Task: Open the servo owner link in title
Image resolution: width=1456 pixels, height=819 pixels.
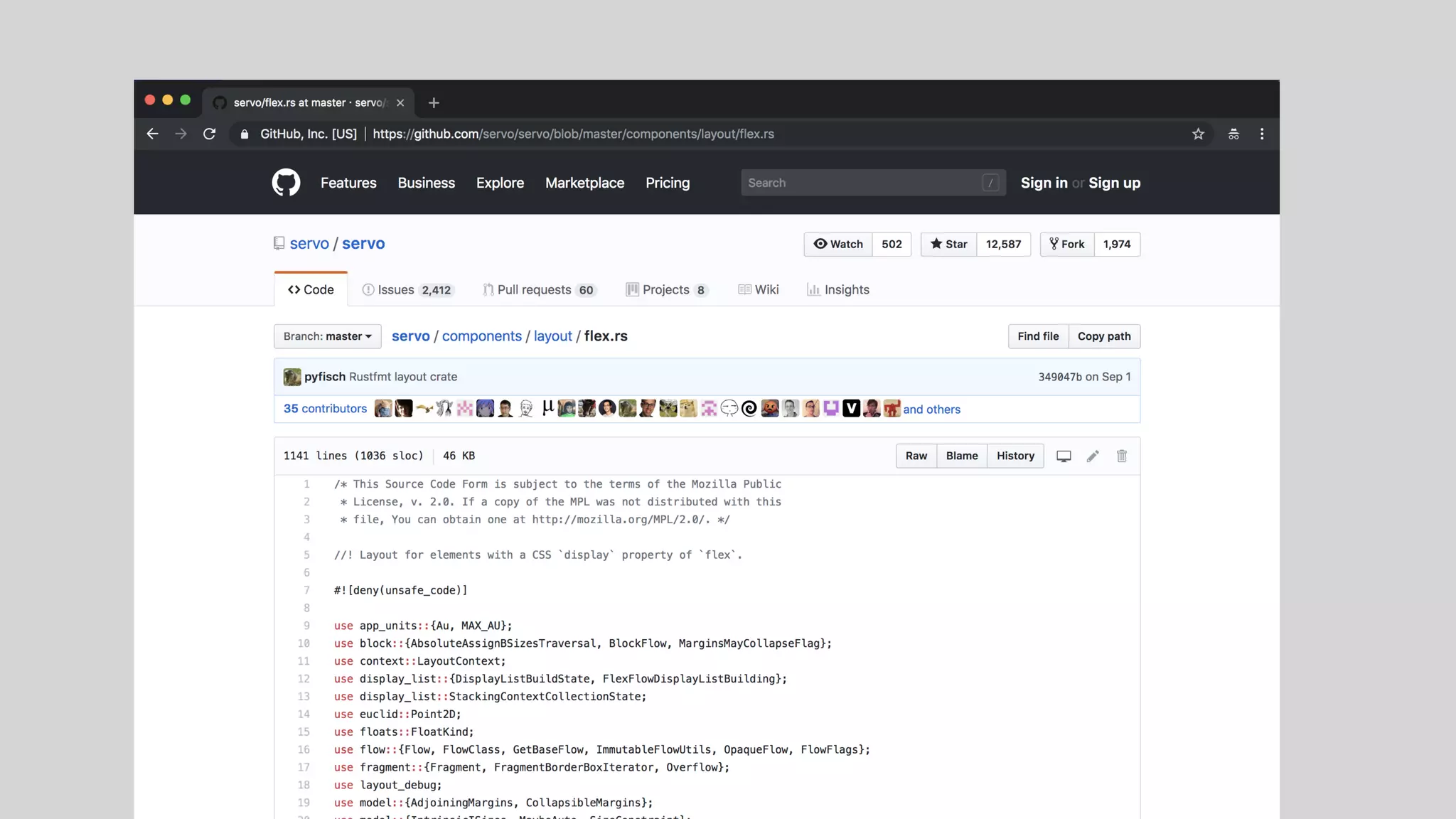Action: pyautogui.click(x=309, y=243)
